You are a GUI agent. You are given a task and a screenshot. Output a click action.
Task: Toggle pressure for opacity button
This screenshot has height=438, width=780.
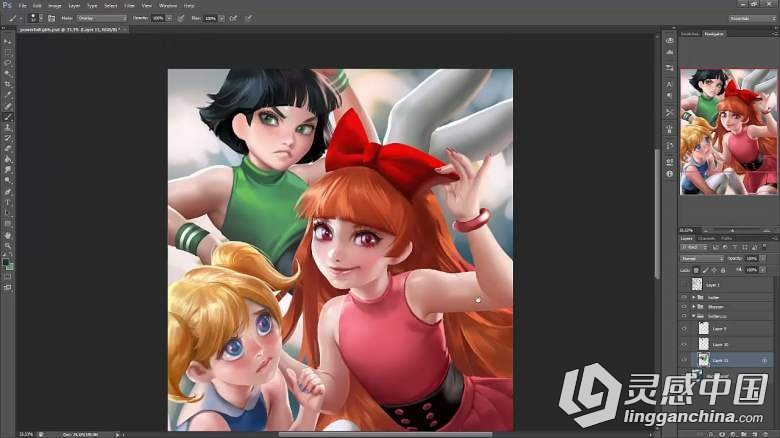coord(181,18)
